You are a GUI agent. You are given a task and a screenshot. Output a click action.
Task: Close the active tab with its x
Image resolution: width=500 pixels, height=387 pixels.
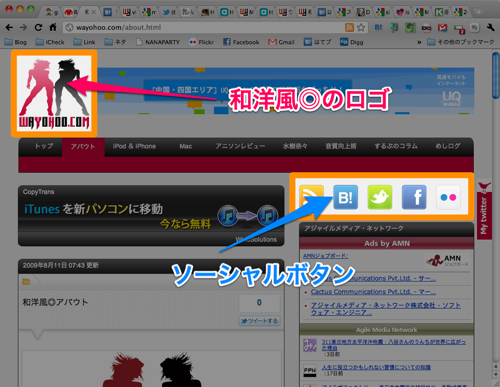(94, 12)
